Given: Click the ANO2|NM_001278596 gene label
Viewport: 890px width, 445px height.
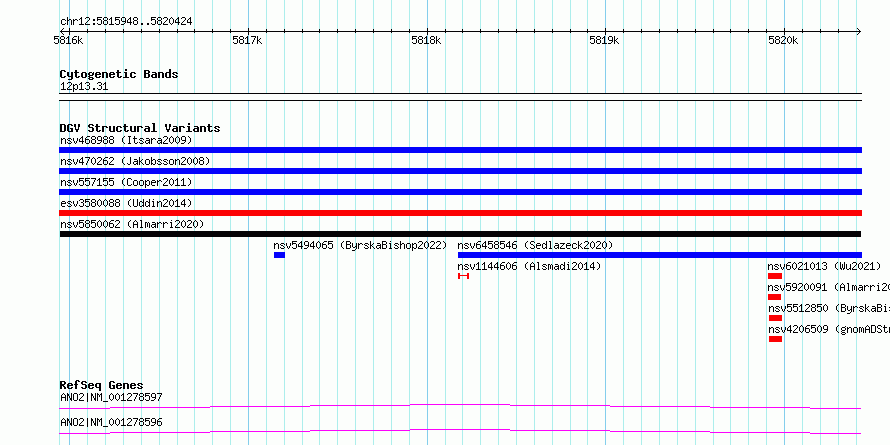Looking at the screenshot, I should pyautogui.click(x=111, y=422).
